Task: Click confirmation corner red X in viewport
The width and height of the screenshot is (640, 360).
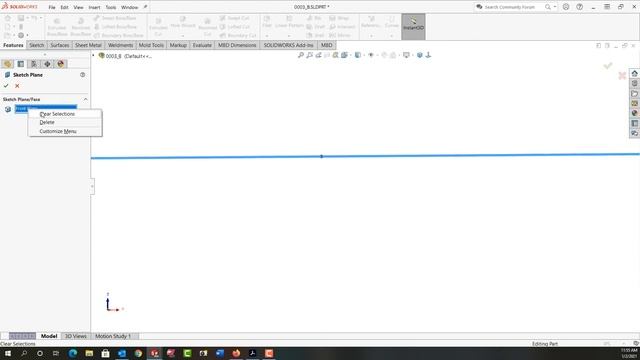Action: click(622, 76)
